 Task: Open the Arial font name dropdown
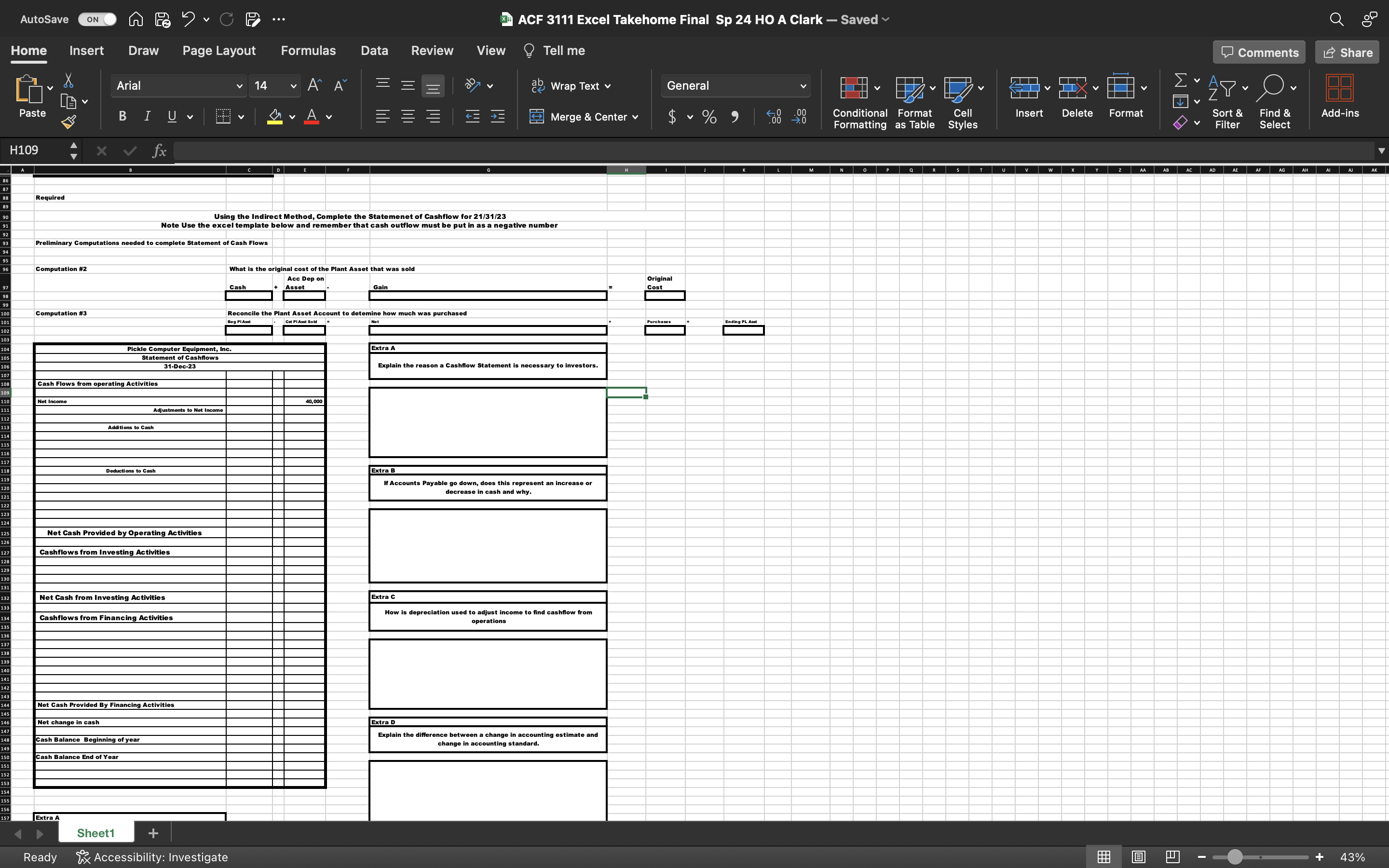click(x=239, y=86)
